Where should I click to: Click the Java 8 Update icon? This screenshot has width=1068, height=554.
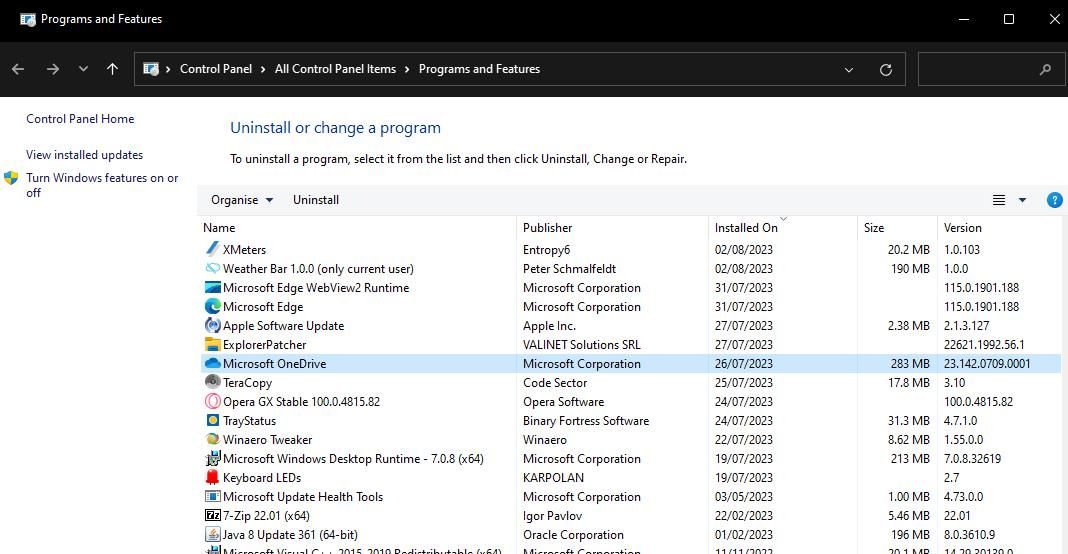coord(213,535)
